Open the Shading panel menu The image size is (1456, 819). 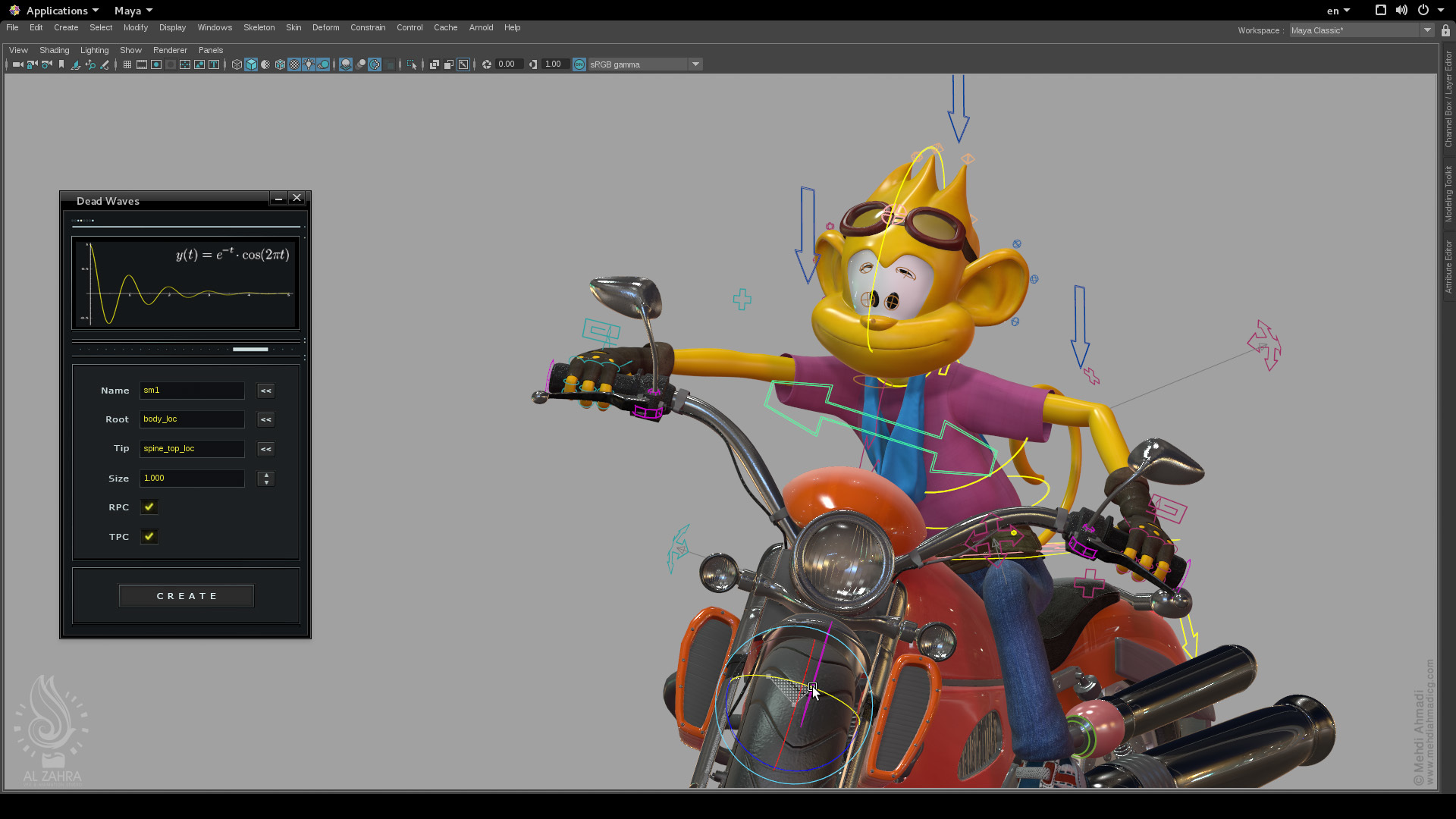[x=54, y=50]
